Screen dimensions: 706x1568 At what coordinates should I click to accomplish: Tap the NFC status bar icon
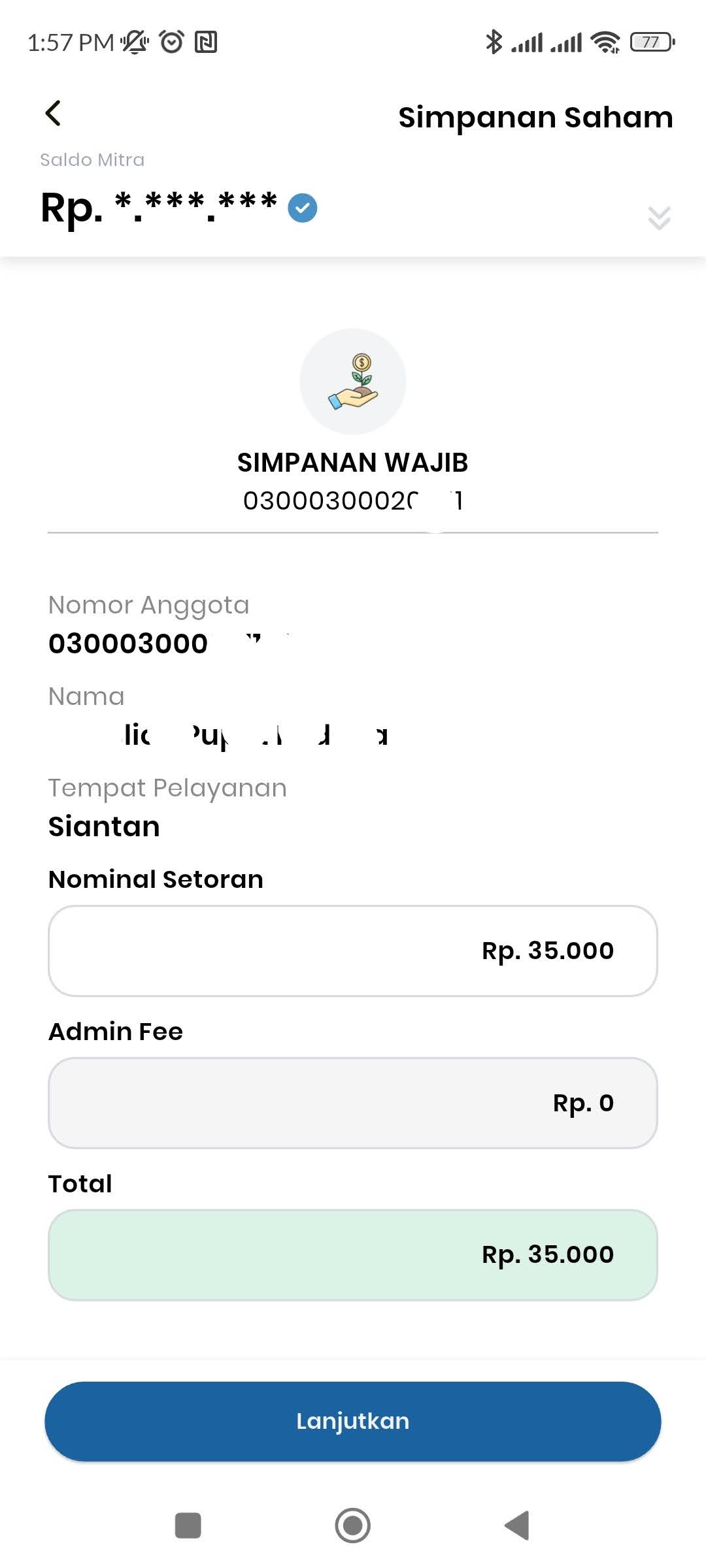(206, 42)
